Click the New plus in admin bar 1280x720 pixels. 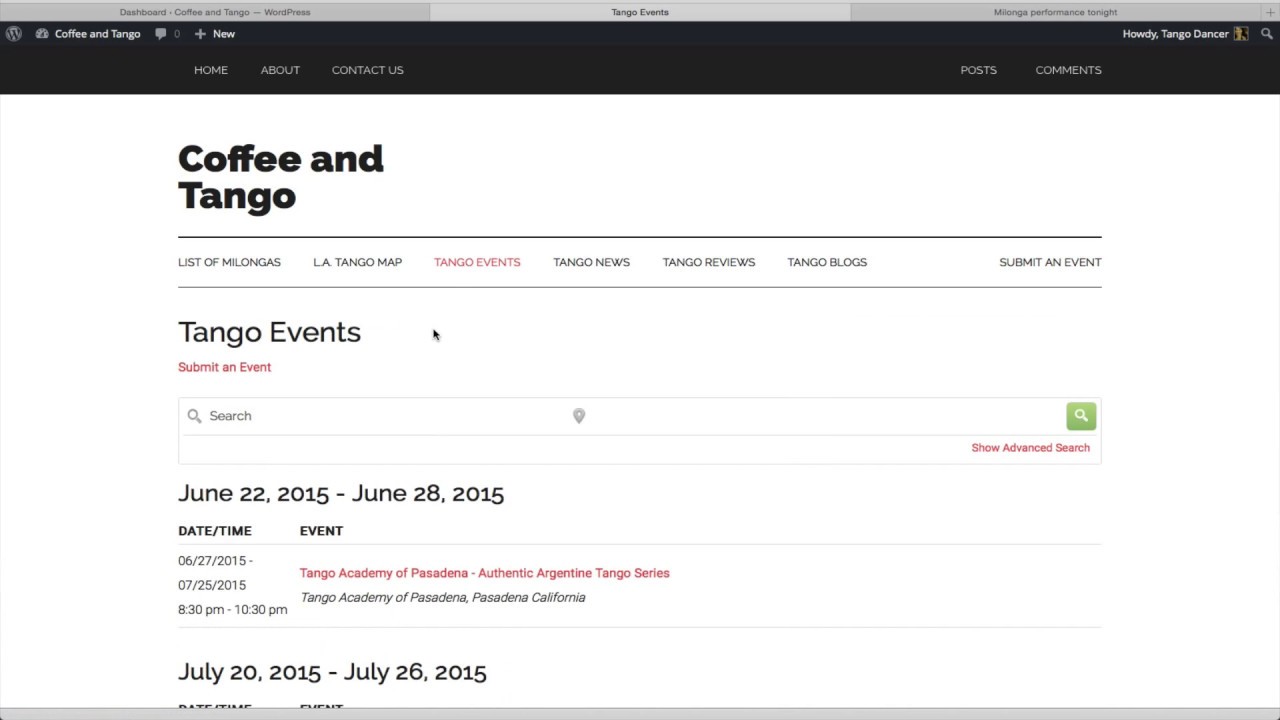coord(200,34)
